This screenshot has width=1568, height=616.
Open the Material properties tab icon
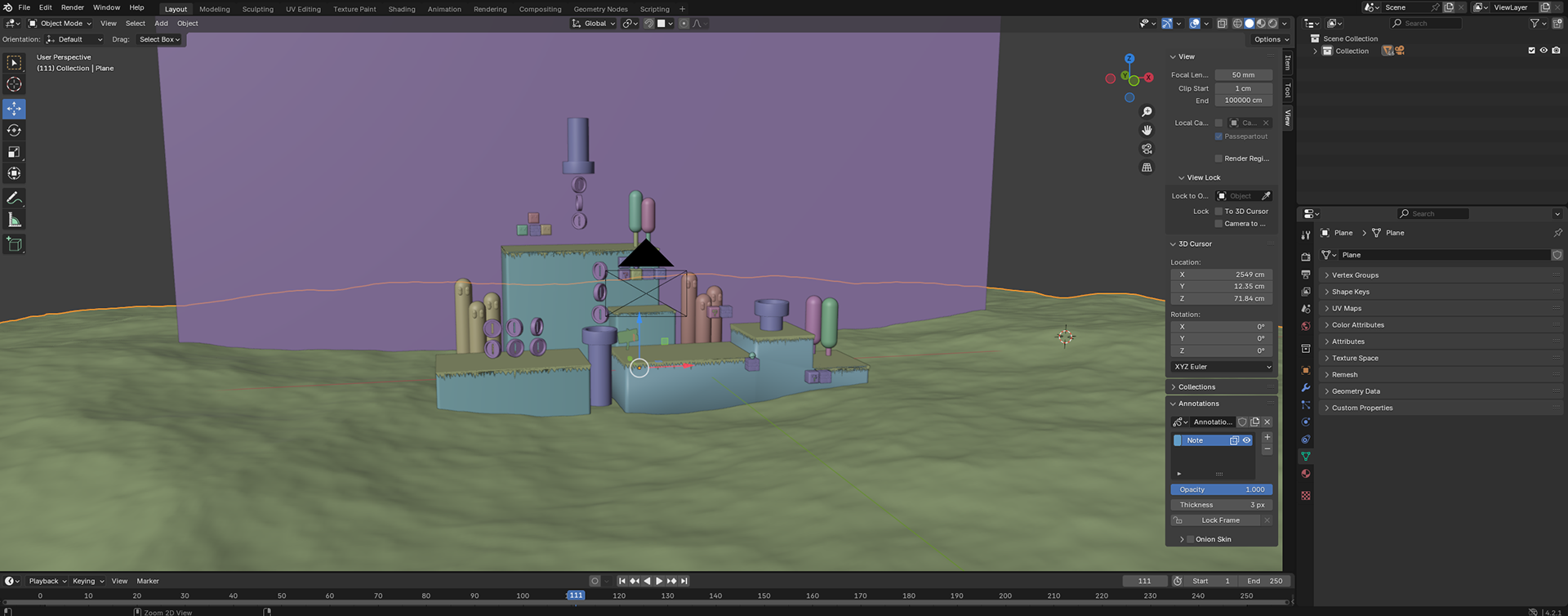(1305, 474)
